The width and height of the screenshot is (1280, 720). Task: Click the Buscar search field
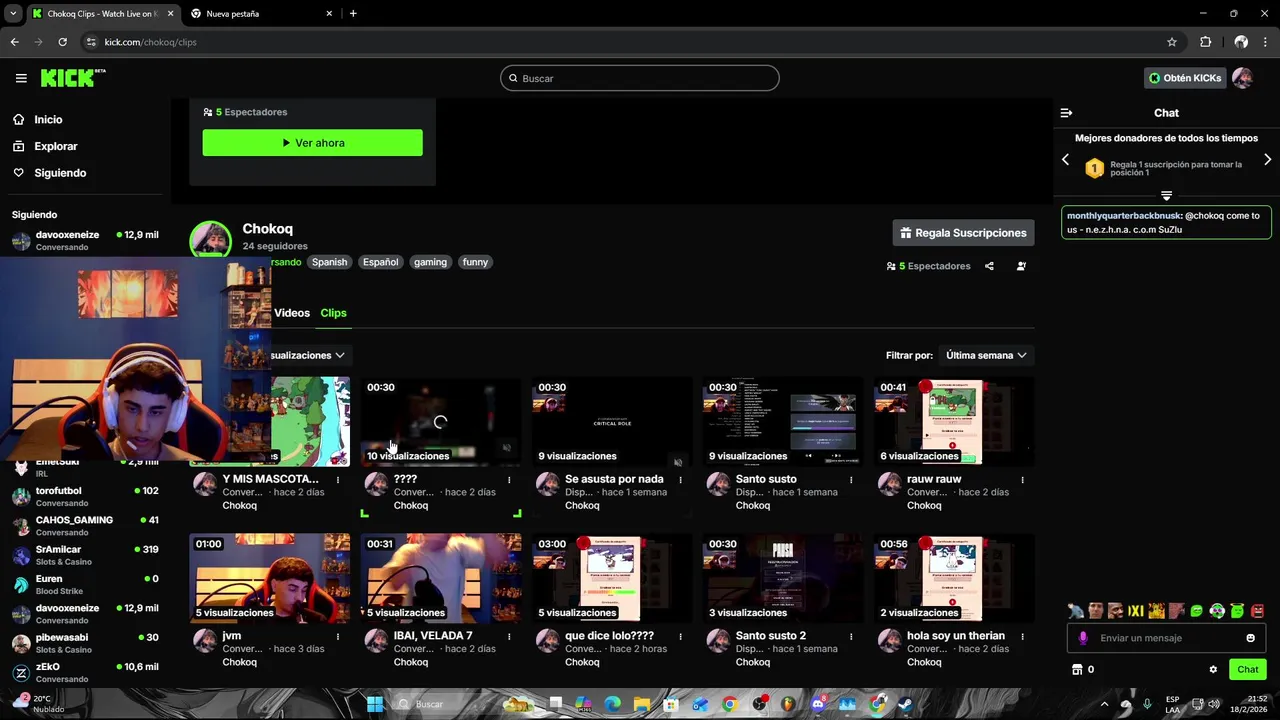click(x=640, y=78)
